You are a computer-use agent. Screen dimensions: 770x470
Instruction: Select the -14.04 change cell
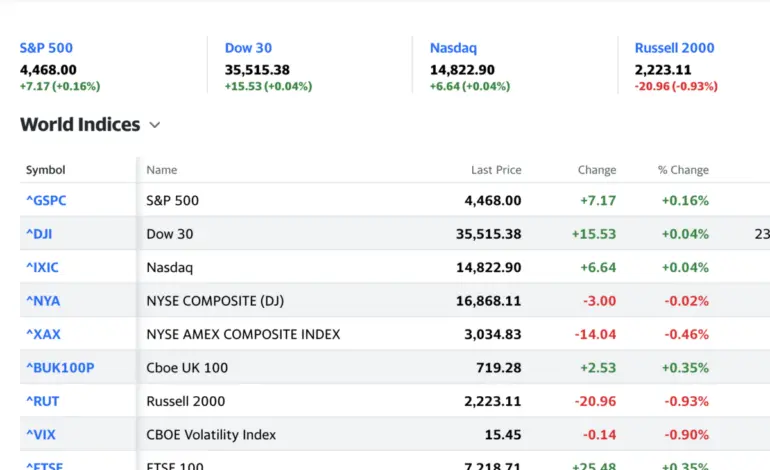click(595, 334)
